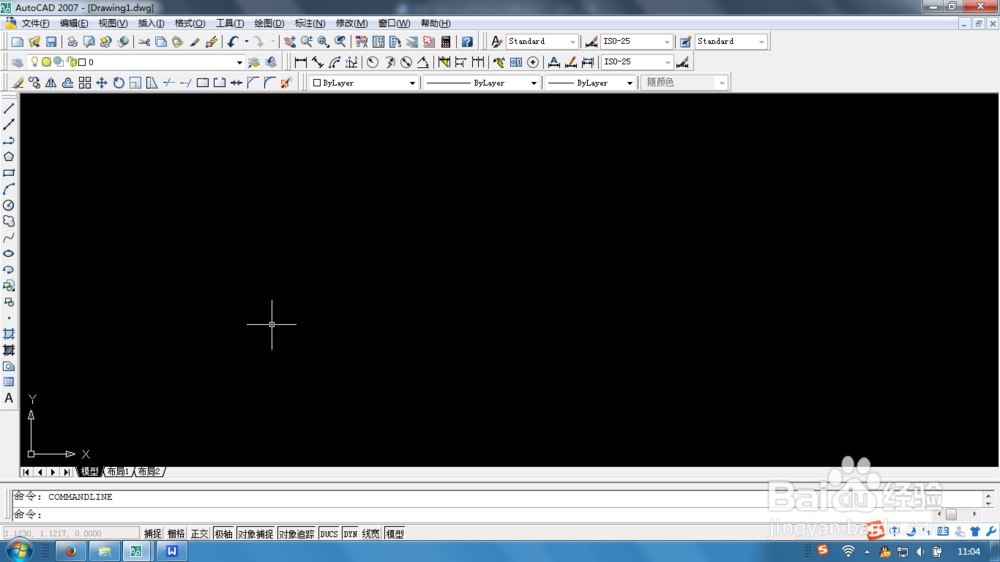Click the 模型 button in status bar
The height and width of the screenshot is (562, 1000).
tap(395, 534)
